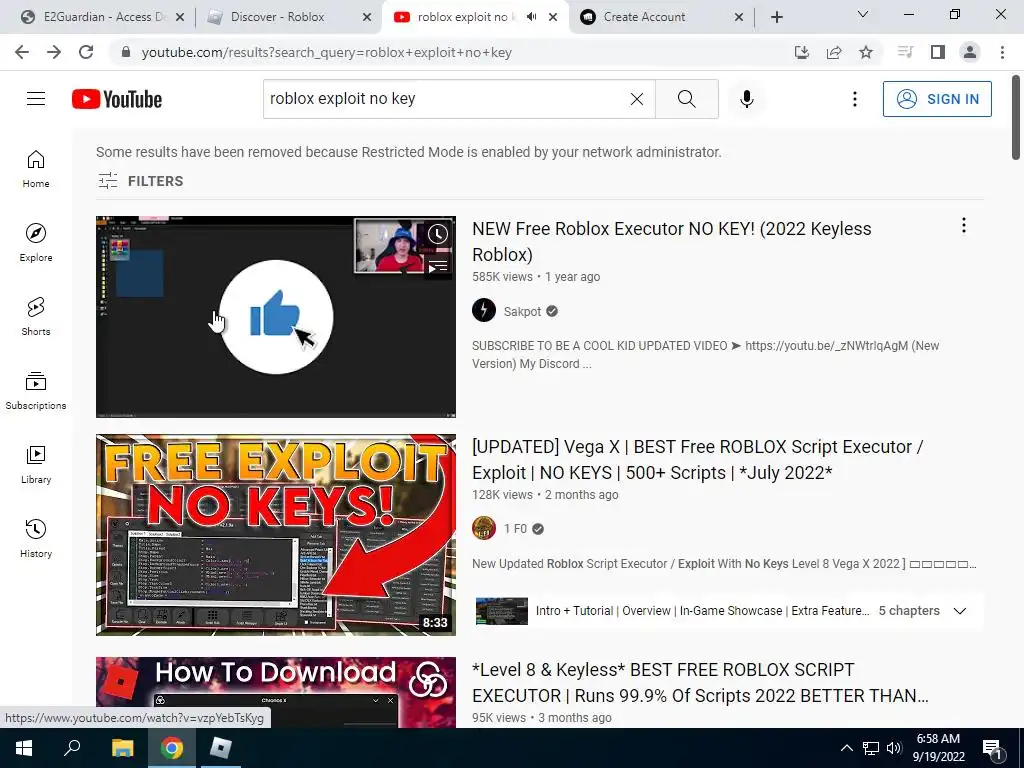Click the FREE EXPLOIT NO KEYS thumbnail
1024x768 pixels.
click(x=276, y=535)
